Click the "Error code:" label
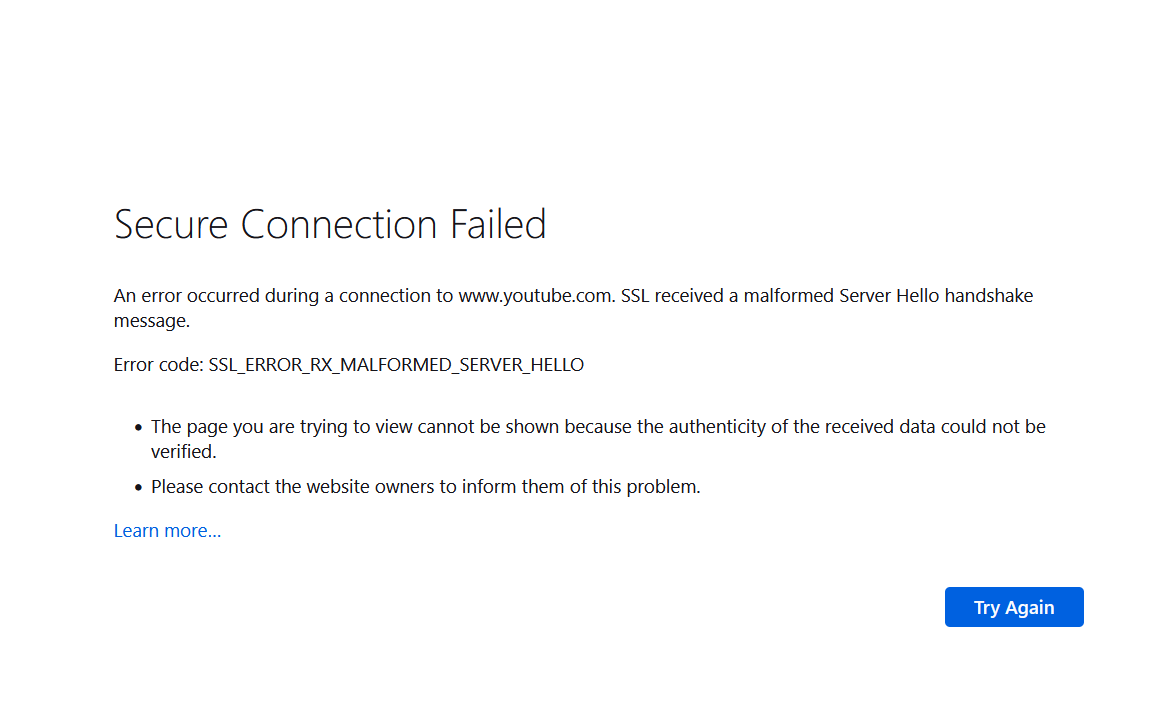This screenshot has width=1152, height=708. [158, 365]
